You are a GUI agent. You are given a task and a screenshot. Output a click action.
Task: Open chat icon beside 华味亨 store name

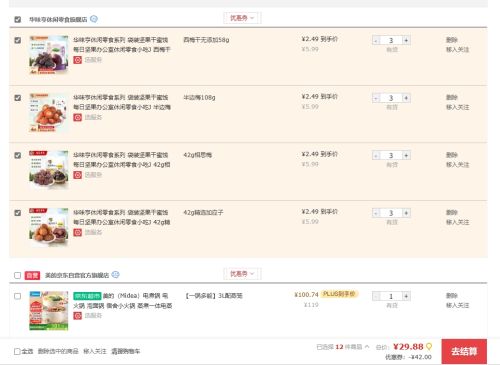(x=94, y=19)
